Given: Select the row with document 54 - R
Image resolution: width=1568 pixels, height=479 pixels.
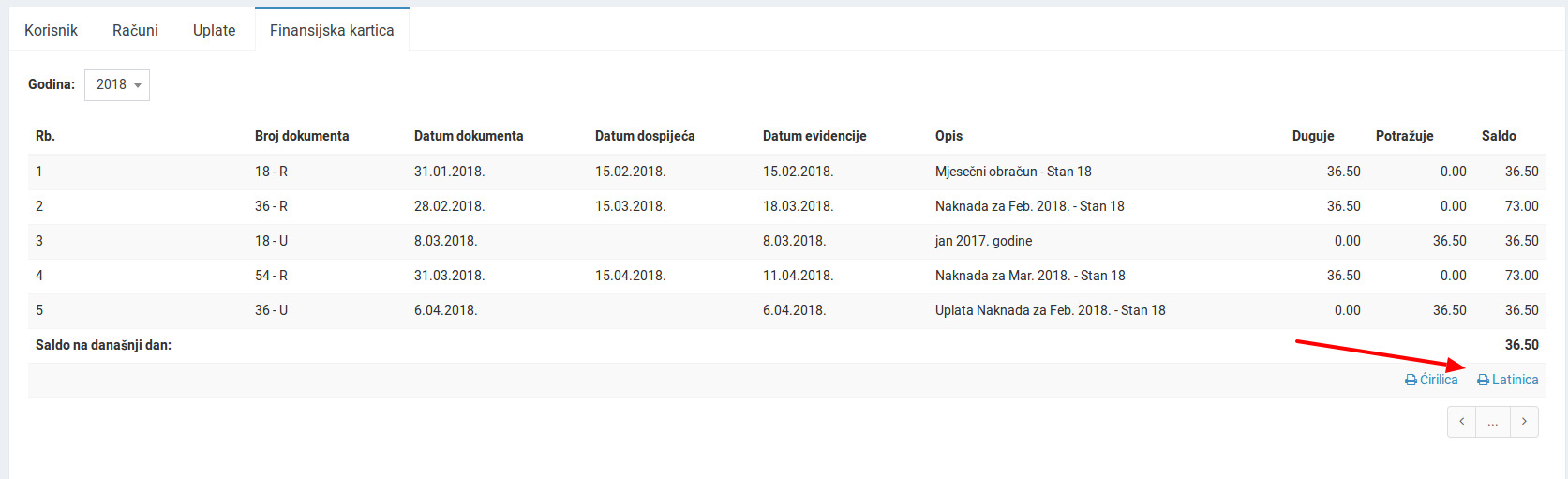Looking at the screenshot, I should pyautogui.click(x=271, y=276).
